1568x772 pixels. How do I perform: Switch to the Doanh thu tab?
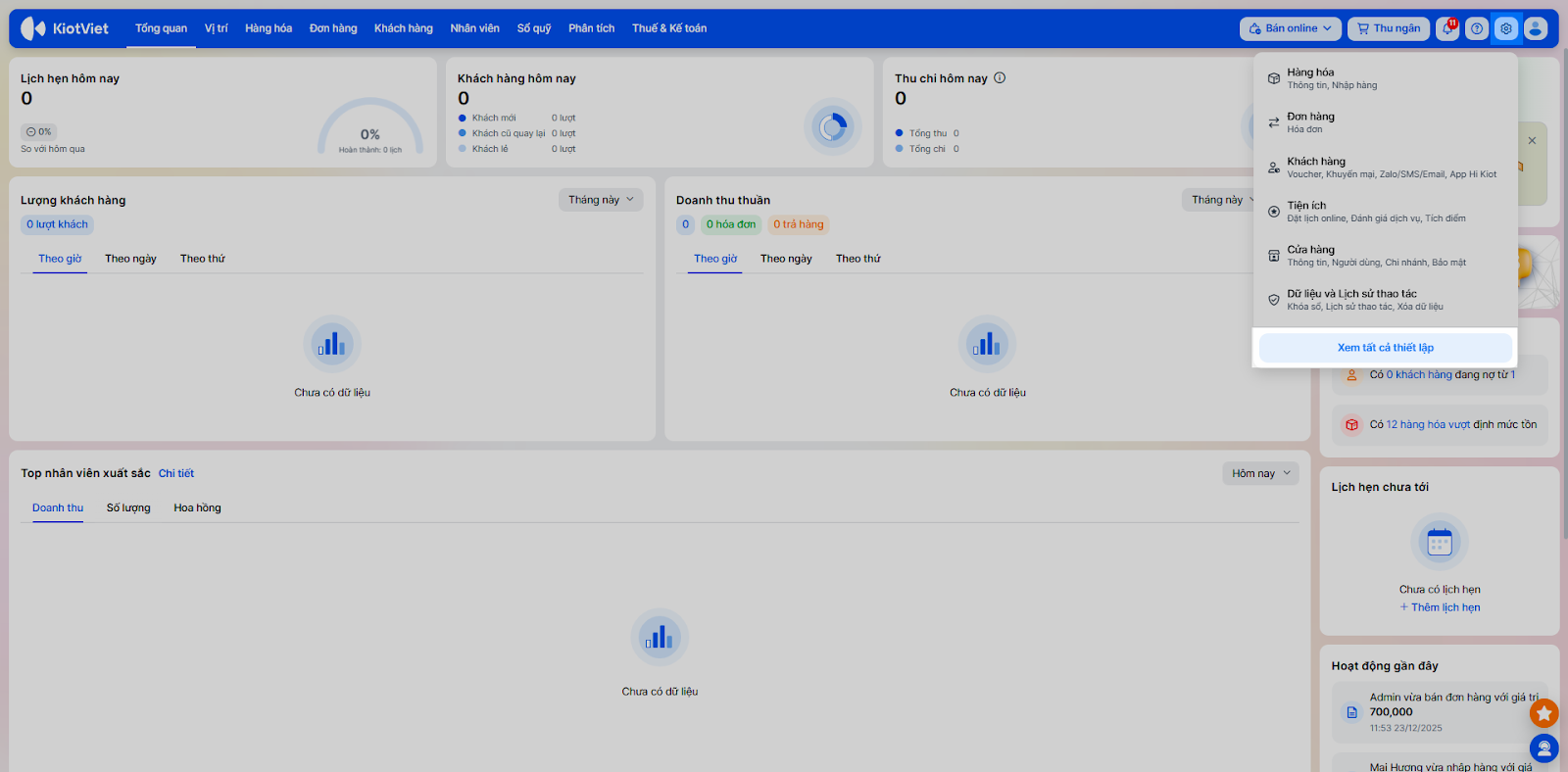58,507
